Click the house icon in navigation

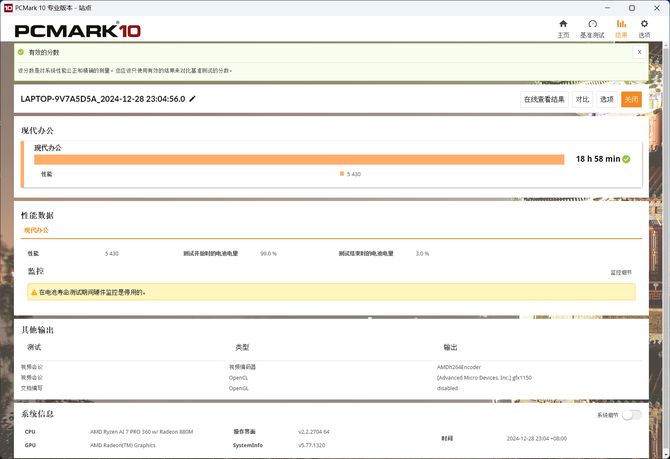(x=563, y=24)
